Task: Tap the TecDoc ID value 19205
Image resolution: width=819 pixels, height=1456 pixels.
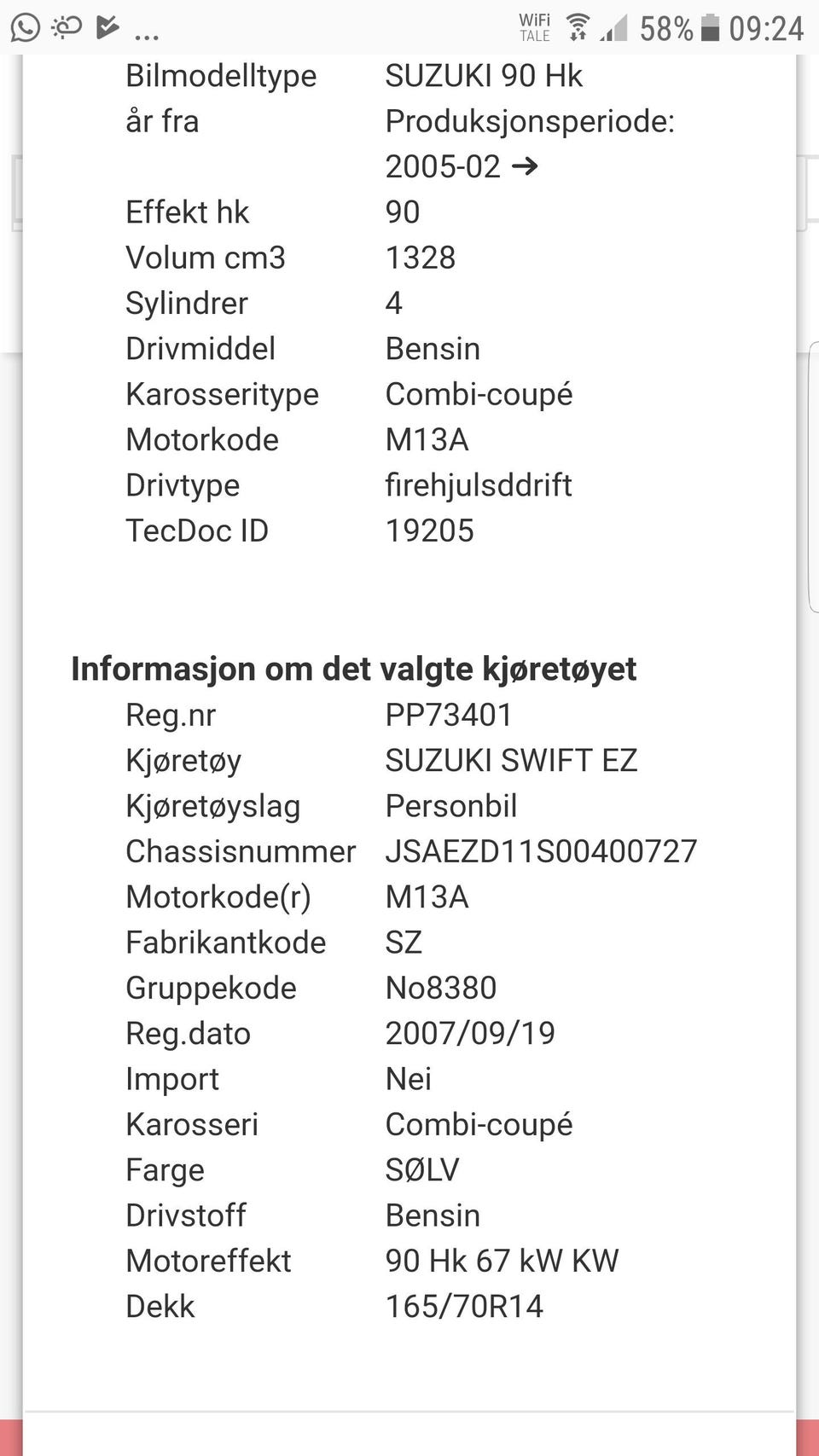Action: 429,531
